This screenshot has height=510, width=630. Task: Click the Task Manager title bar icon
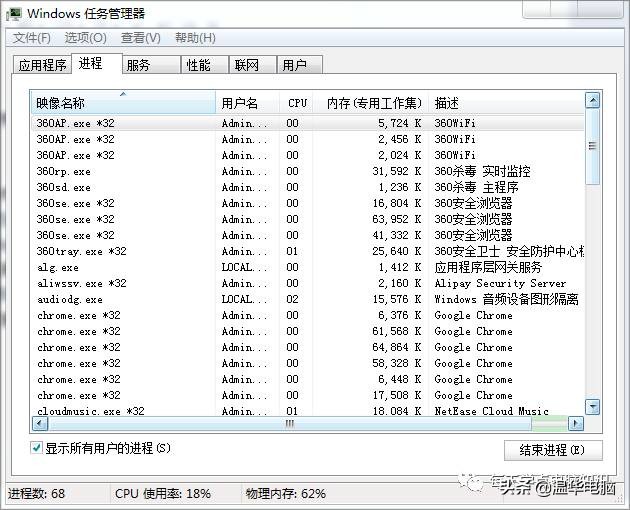pos(13,13)
